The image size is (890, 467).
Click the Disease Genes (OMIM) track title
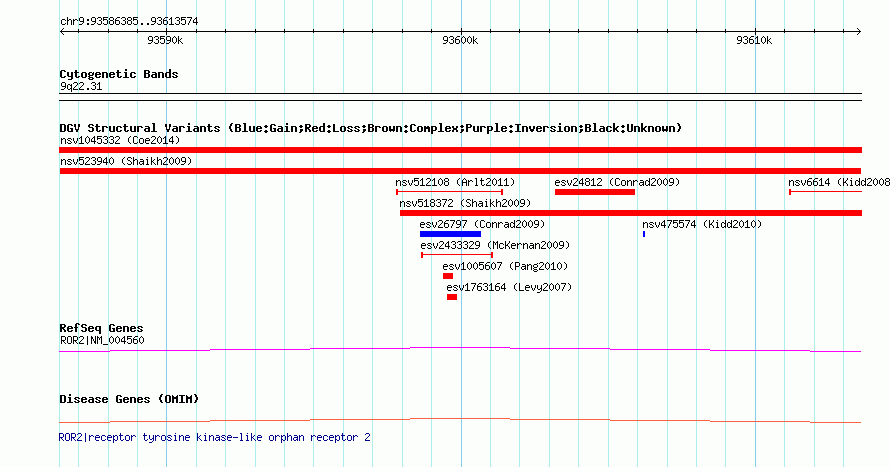click(x=129, y=399)
